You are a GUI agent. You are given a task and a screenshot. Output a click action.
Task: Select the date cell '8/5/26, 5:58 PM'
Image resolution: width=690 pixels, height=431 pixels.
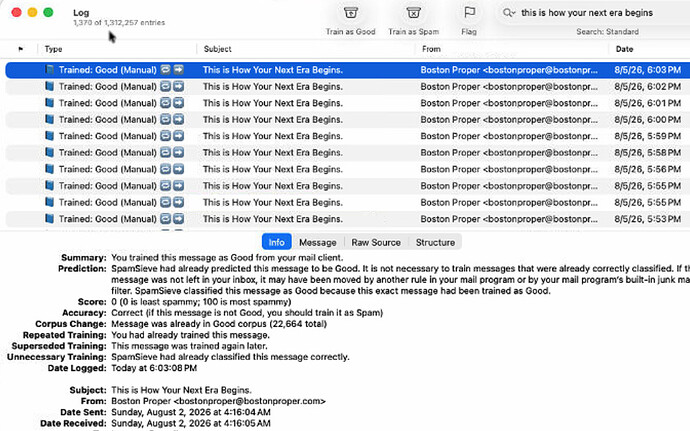tap(647, 152)
